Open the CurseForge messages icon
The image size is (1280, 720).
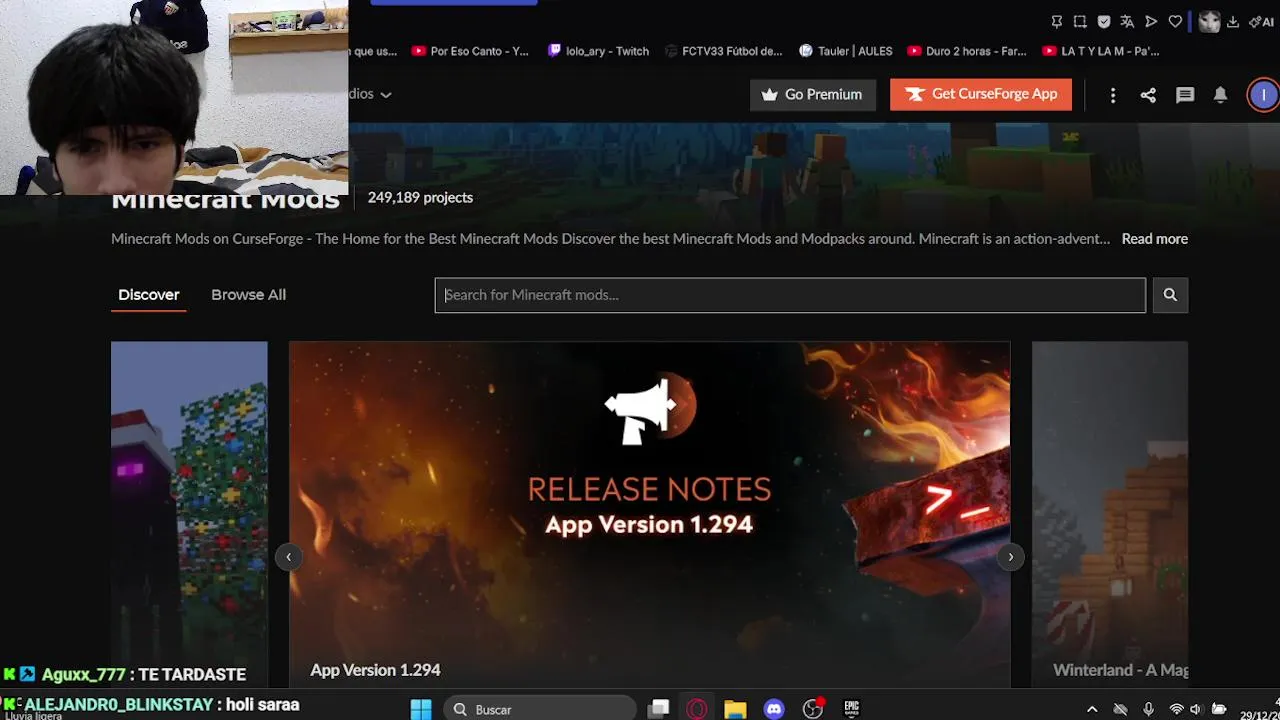(1185, 95)
